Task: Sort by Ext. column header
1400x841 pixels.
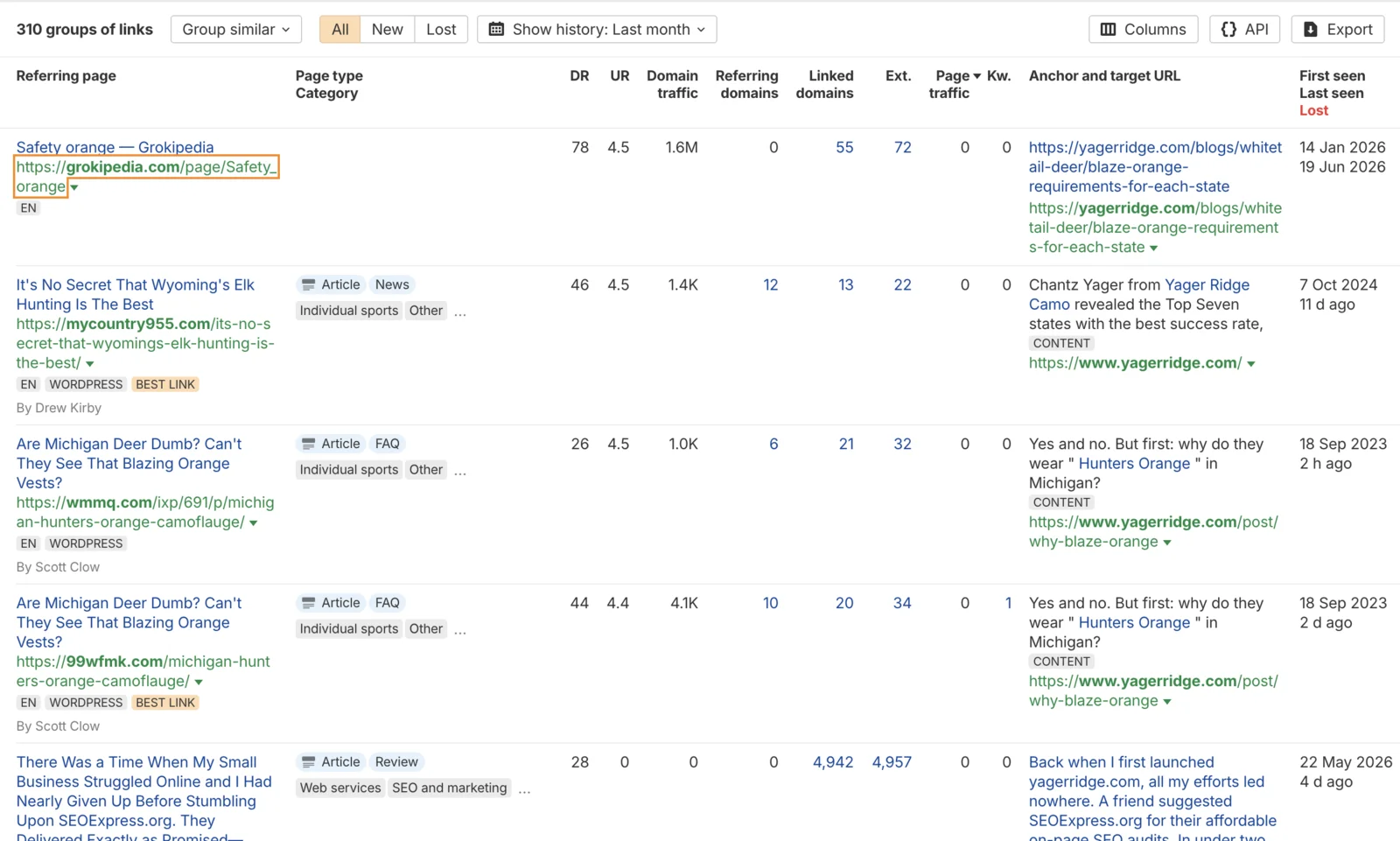Action: (898, 76)
